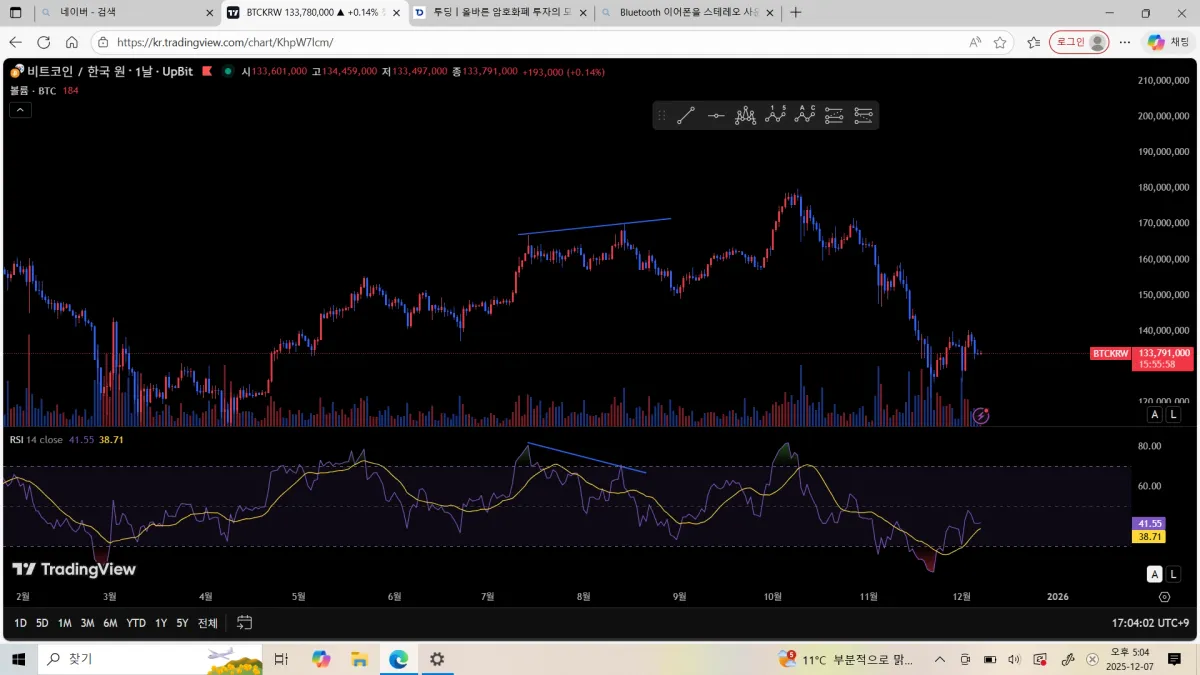Set chart range to 전체

[x=207, y=623]
